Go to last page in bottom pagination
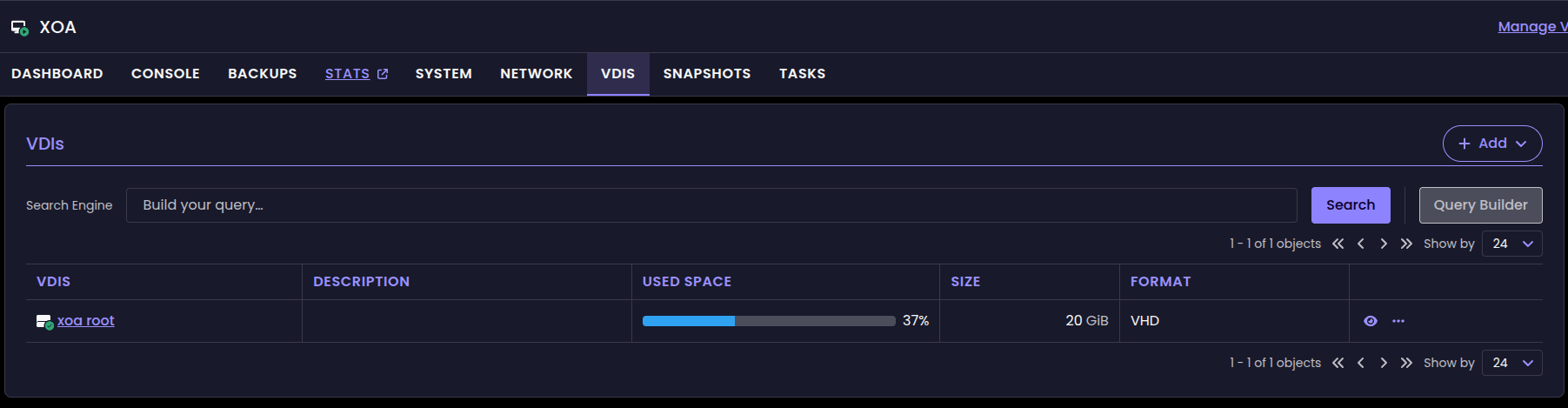The image size is (1568, 408). tap(1406, 363)
